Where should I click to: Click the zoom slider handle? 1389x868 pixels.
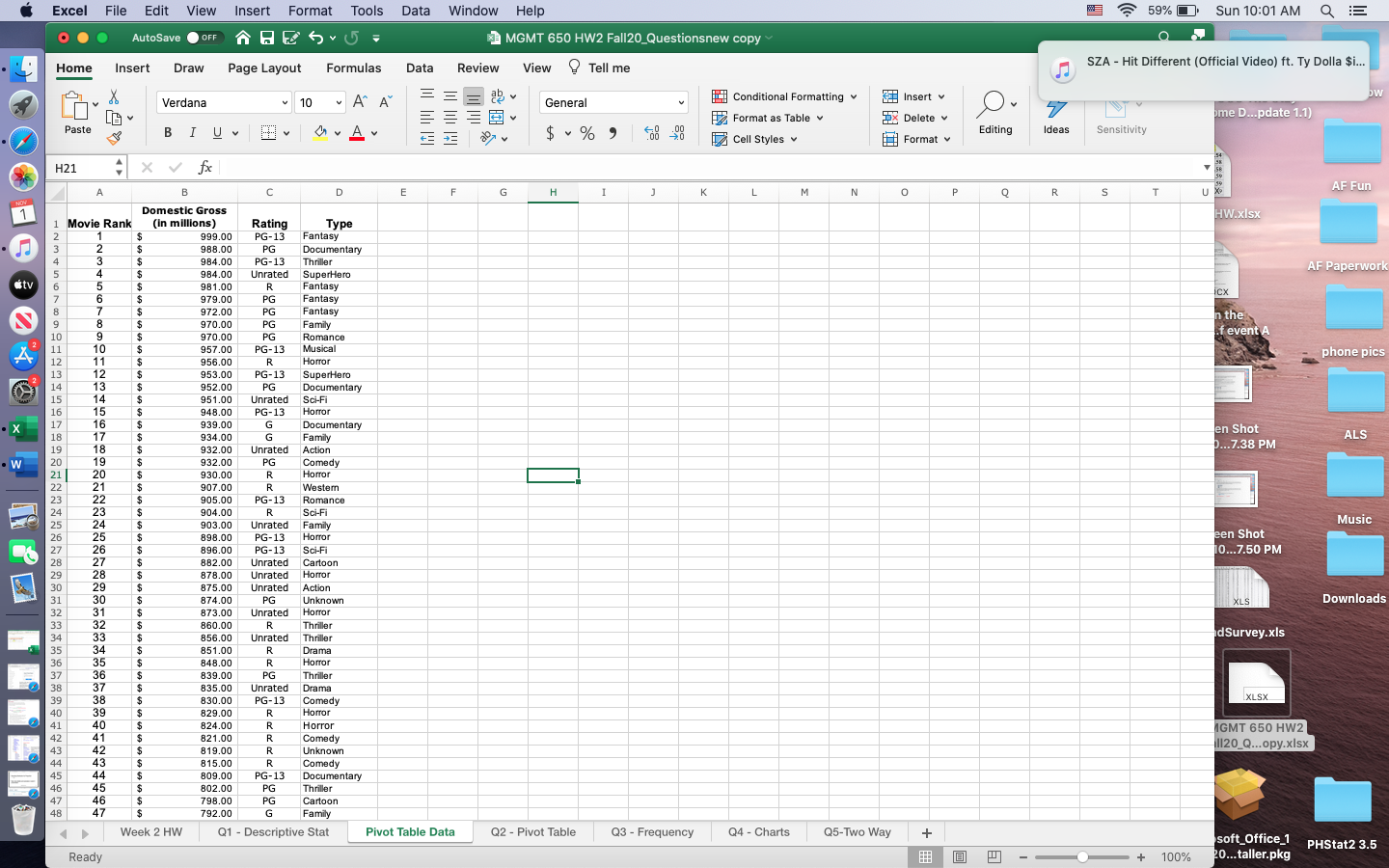1082,857
